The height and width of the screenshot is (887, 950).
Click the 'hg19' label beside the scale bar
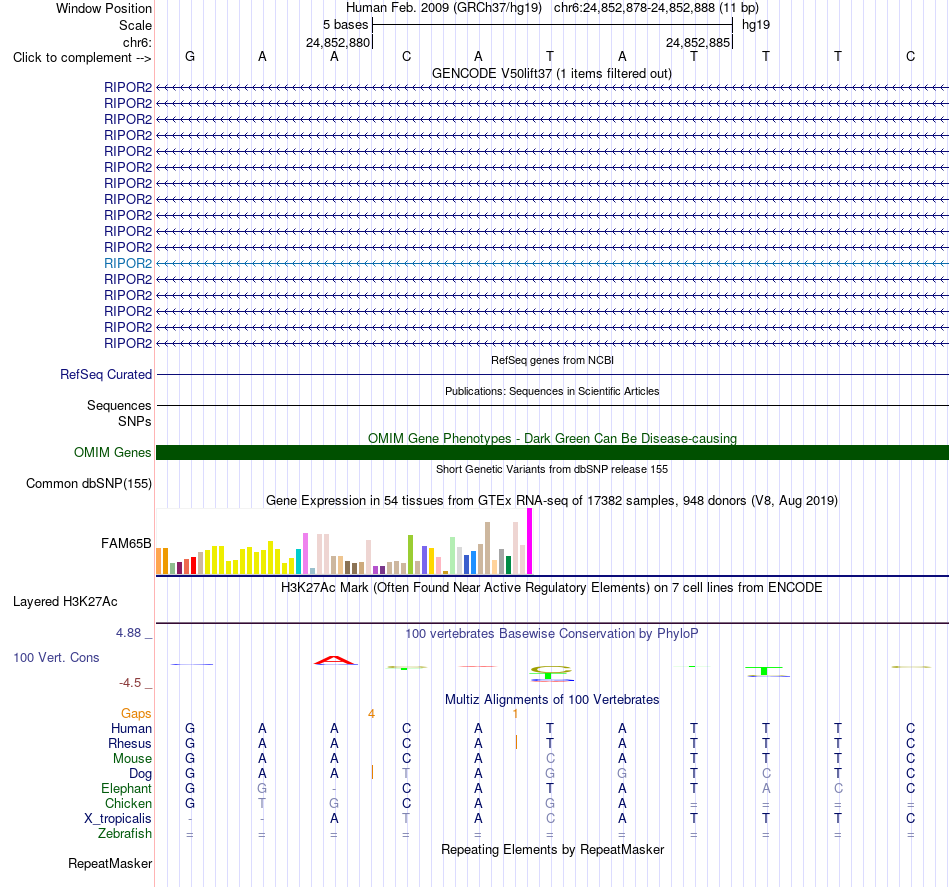[756, 25]
